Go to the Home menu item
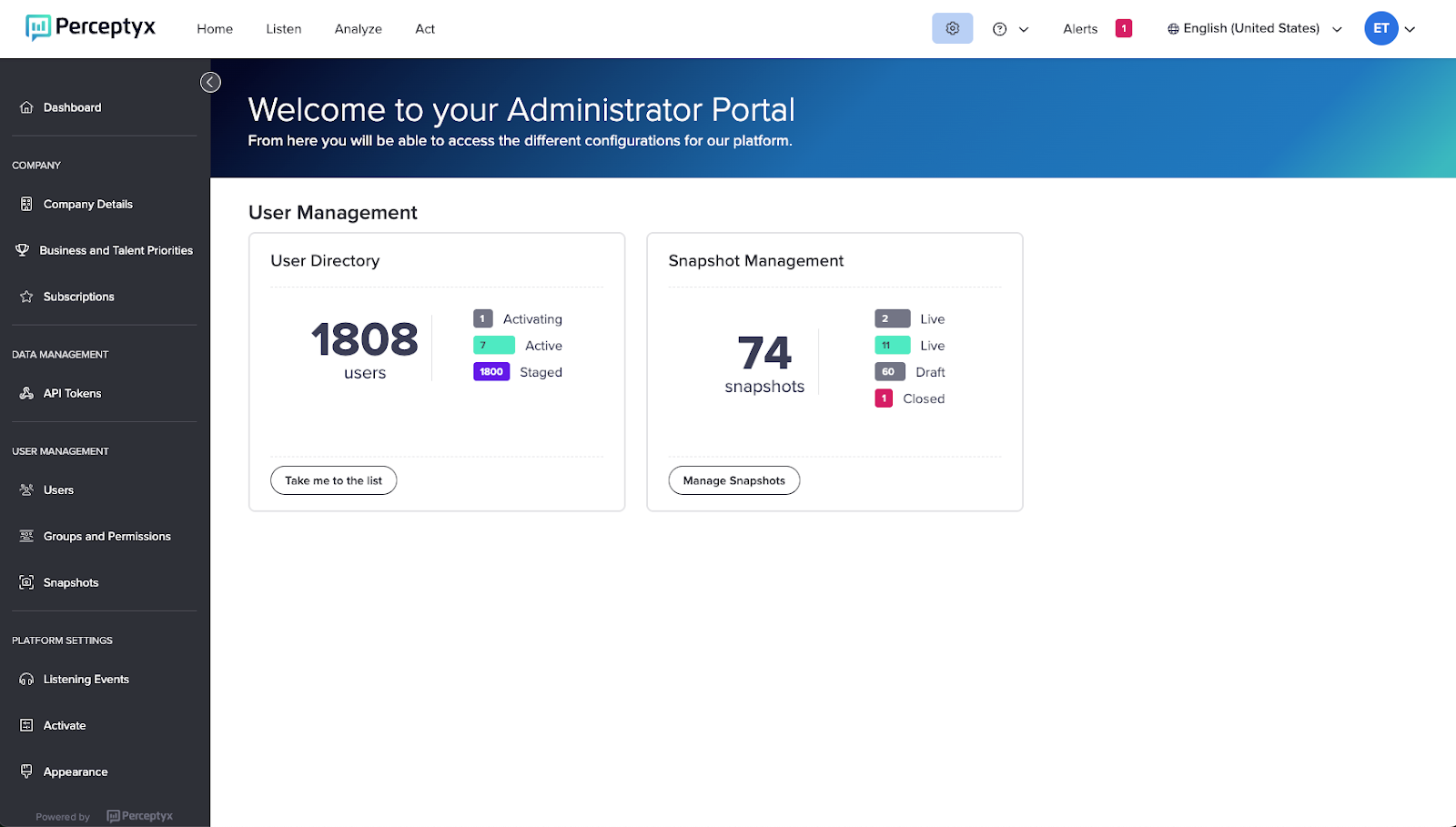 215,29
